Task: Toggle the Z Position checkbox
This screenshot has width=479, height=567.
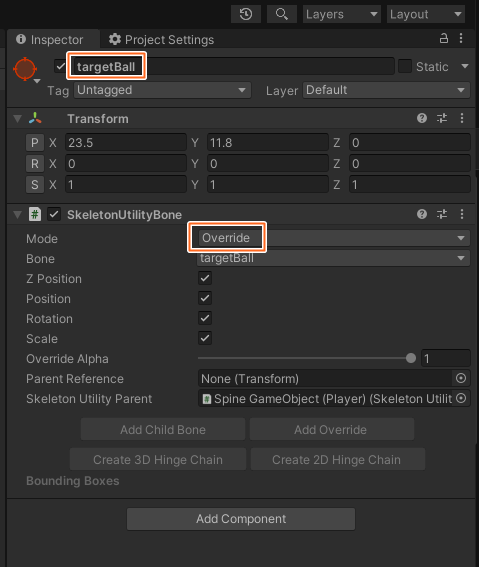Action: (x=205, y=278)
